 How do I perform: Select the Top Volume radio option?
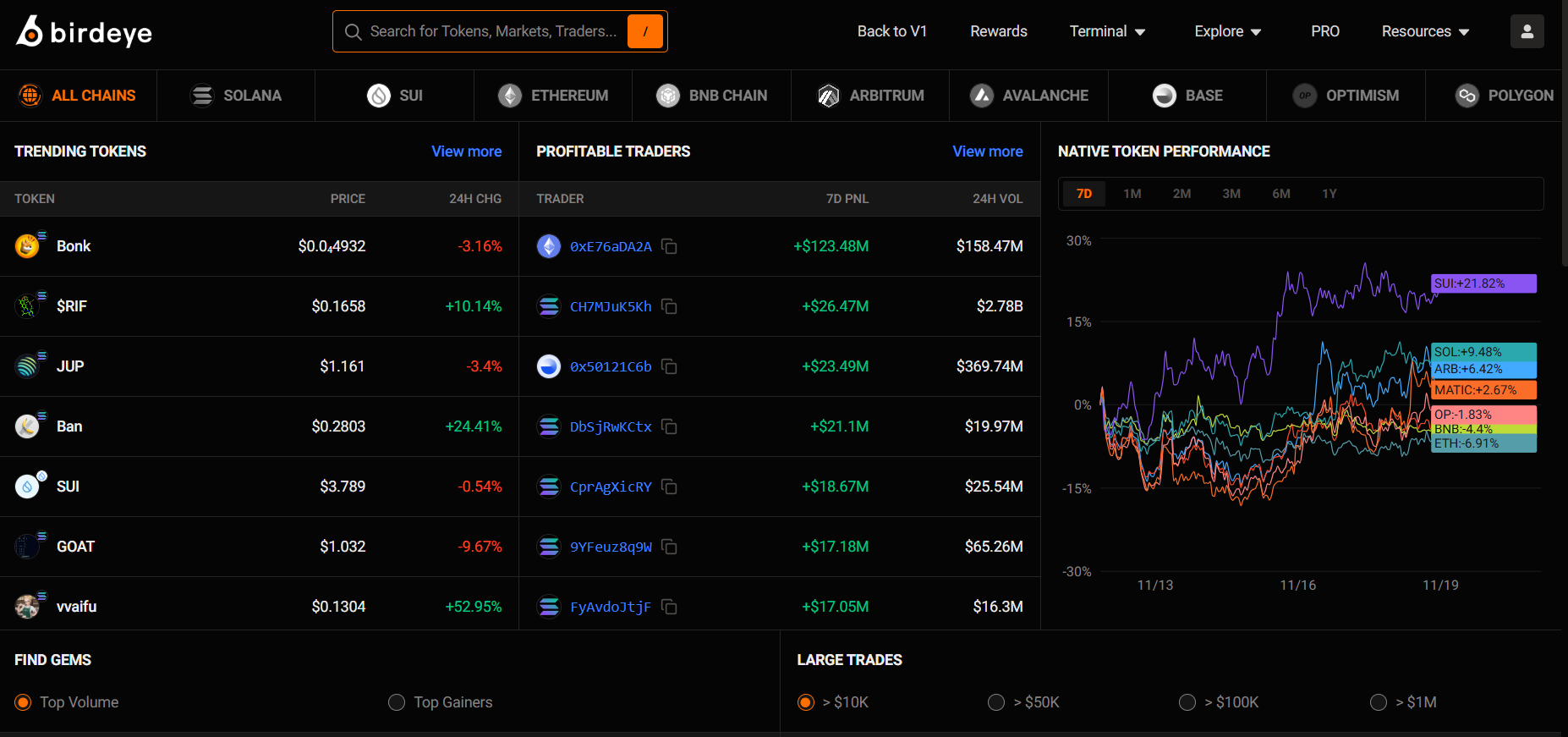[x=23, y=702]
